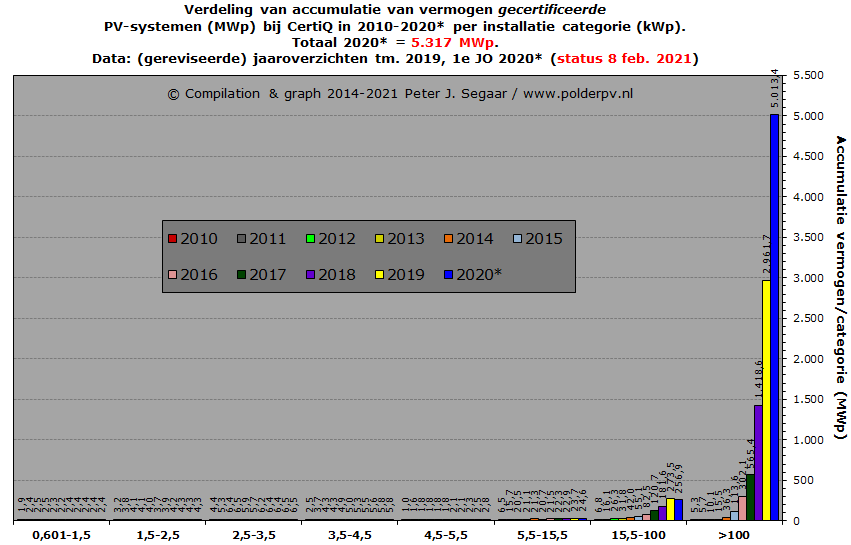Click the y-axis value 3.000
The image size is (851, 545).
click(808, 278)
